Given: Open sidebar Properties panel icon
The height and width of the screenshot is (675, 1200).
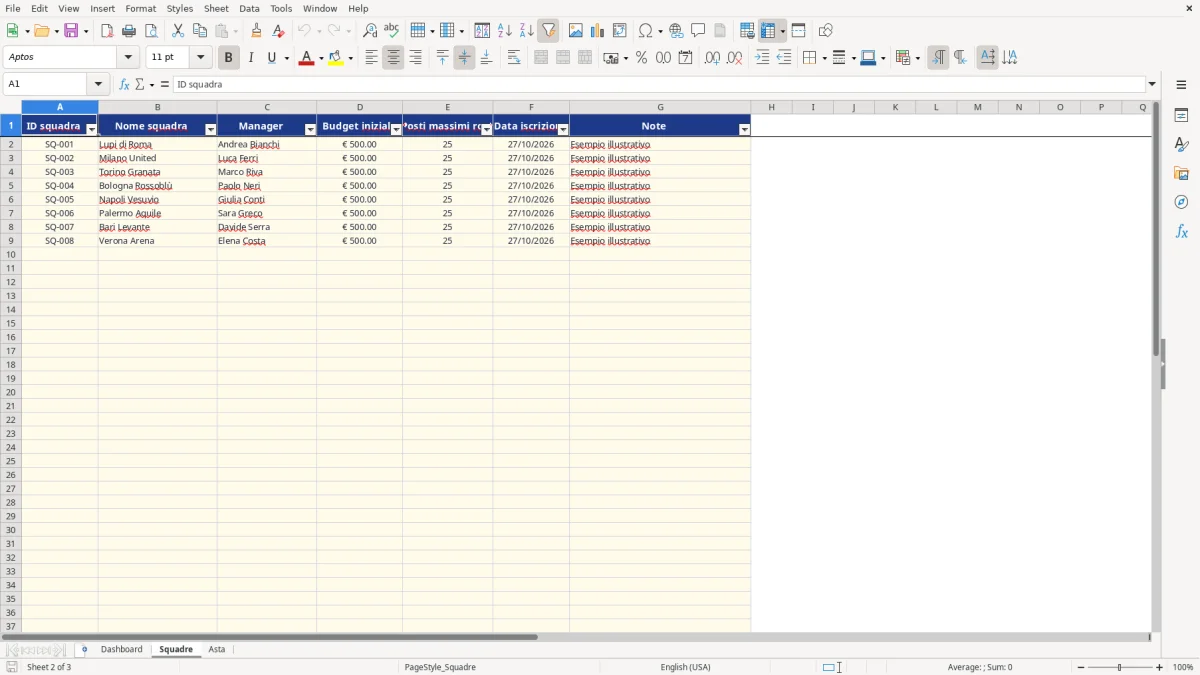Looking at the screenshot, I should 1181,116.
